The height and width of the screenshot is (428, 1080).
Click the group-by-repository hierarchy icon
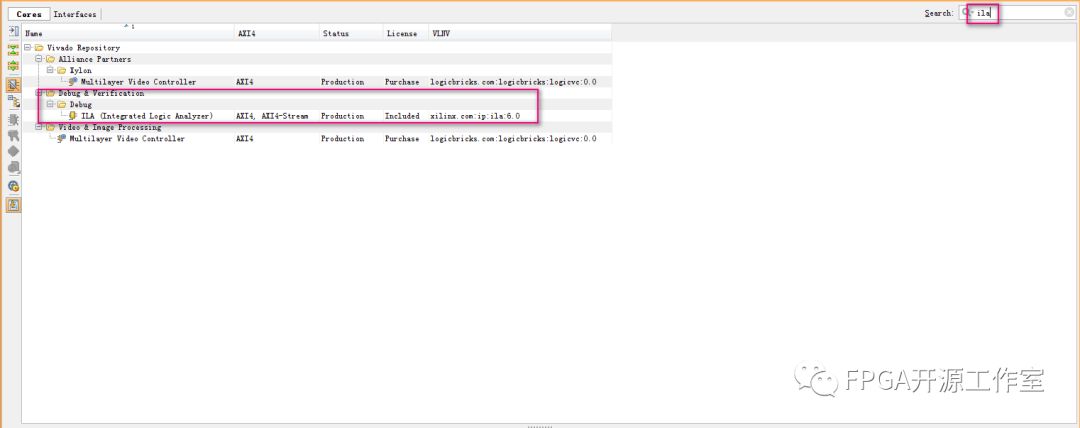coord(13,101)
